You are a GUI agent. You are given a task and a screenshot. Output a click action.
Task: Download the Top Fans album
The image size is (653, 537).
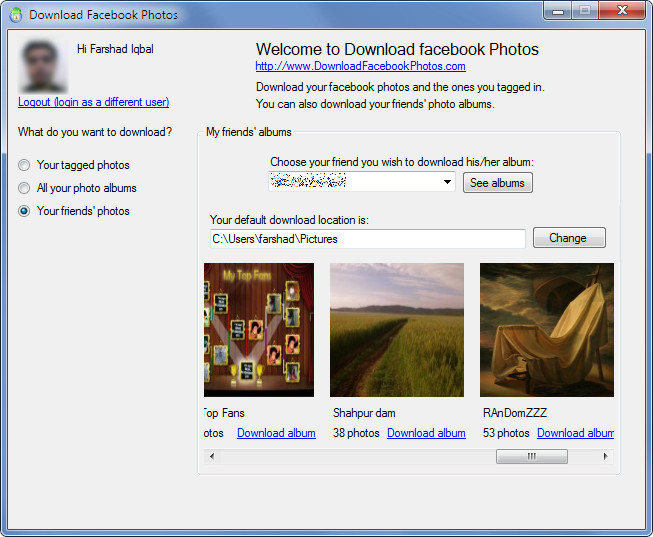[276, 433]
